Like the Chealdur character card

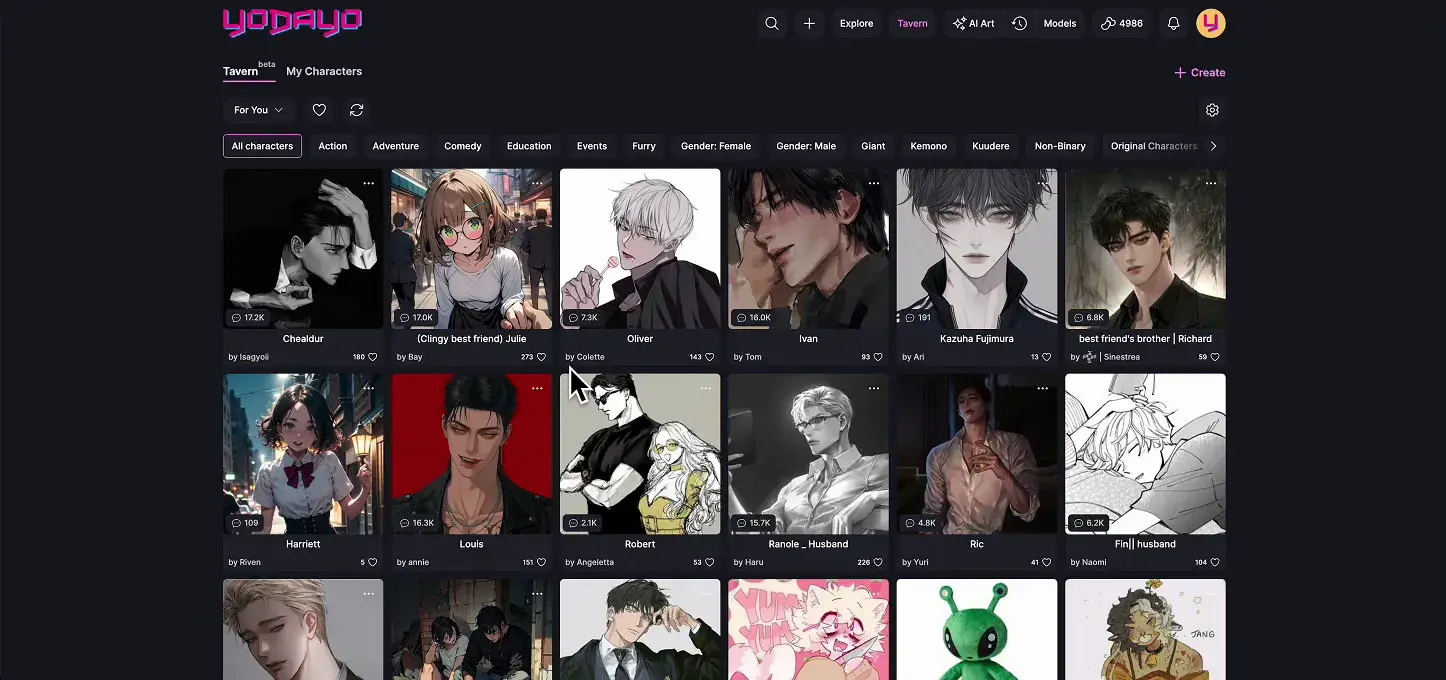pos(373,357)
